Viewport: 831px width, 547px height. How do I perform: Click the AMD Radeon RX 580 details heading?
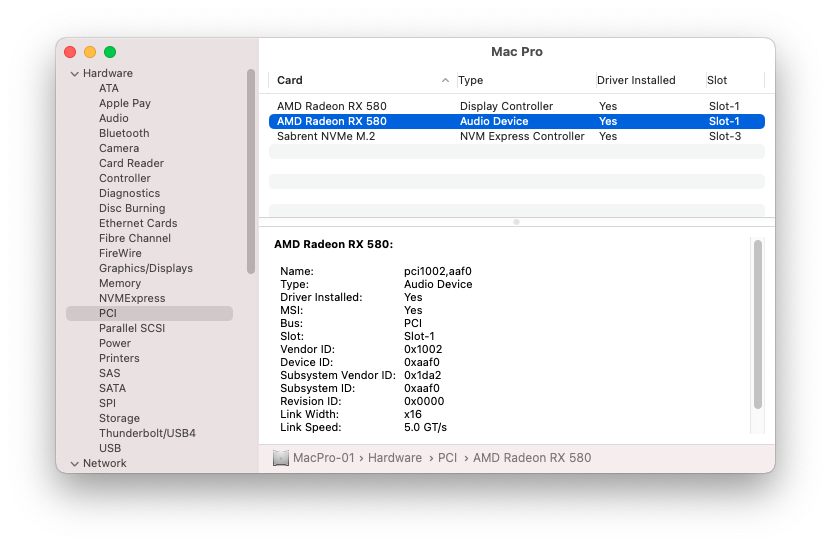[333, 244]
